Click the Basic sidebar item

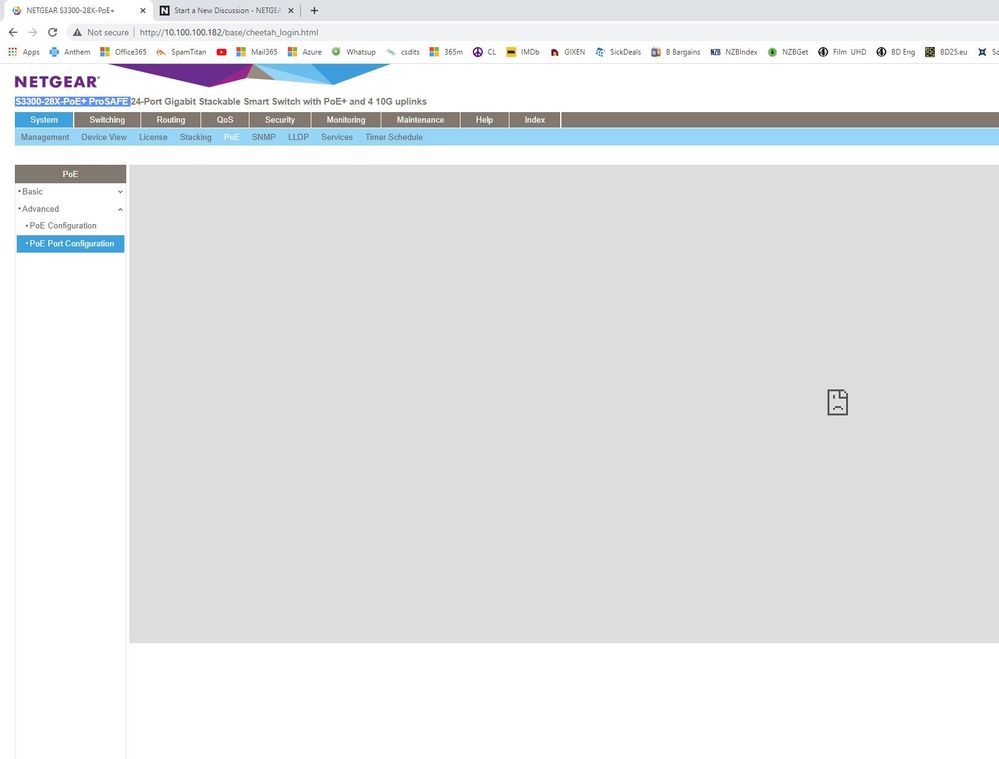[x=32, y=192]
